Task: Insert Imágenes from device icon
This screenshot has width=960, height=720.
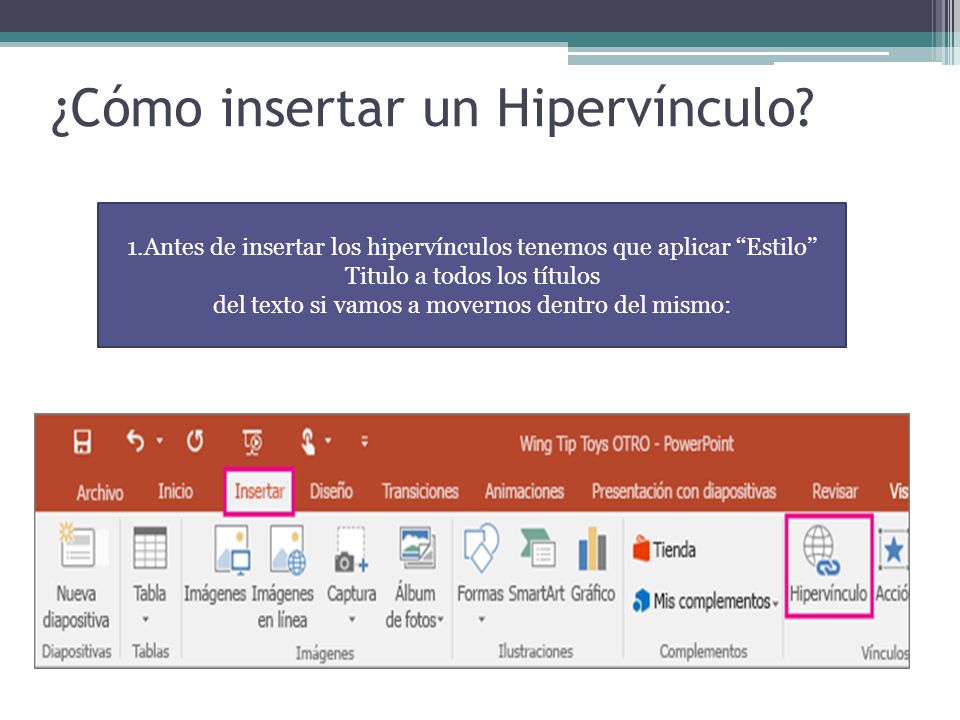Action: (x=232, y=549)
